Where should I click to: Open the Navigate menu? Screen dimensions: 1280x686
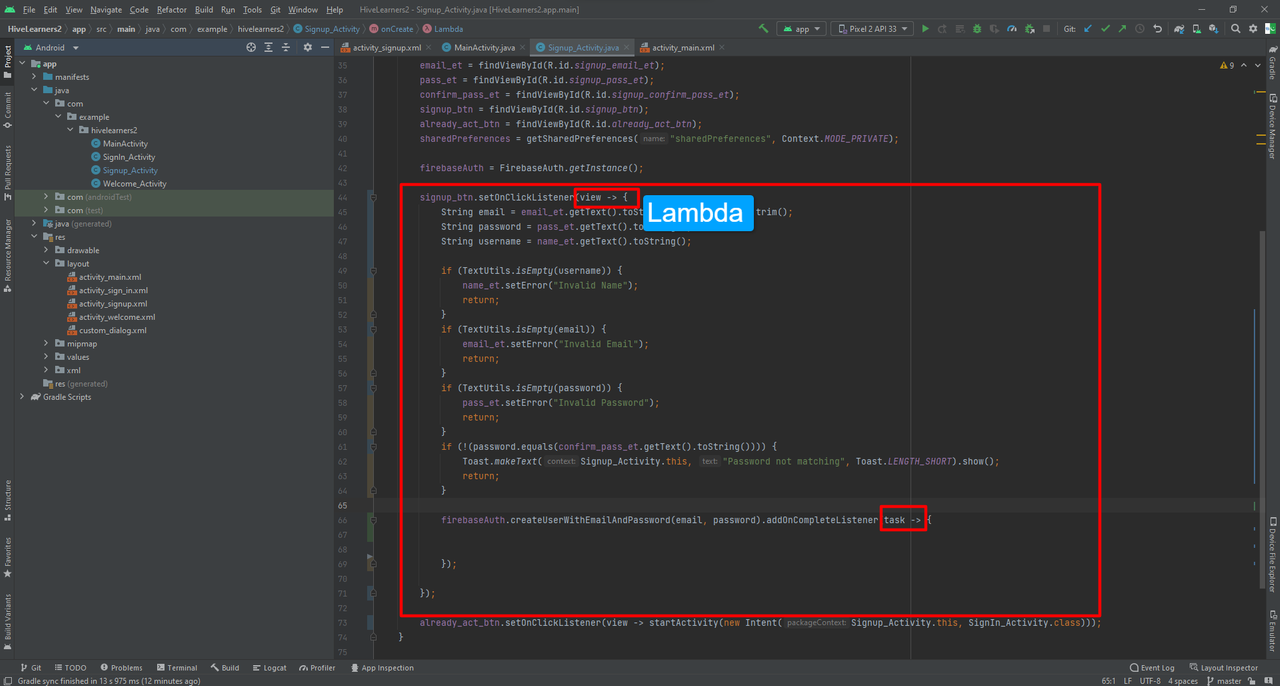[x=106, y=9]
